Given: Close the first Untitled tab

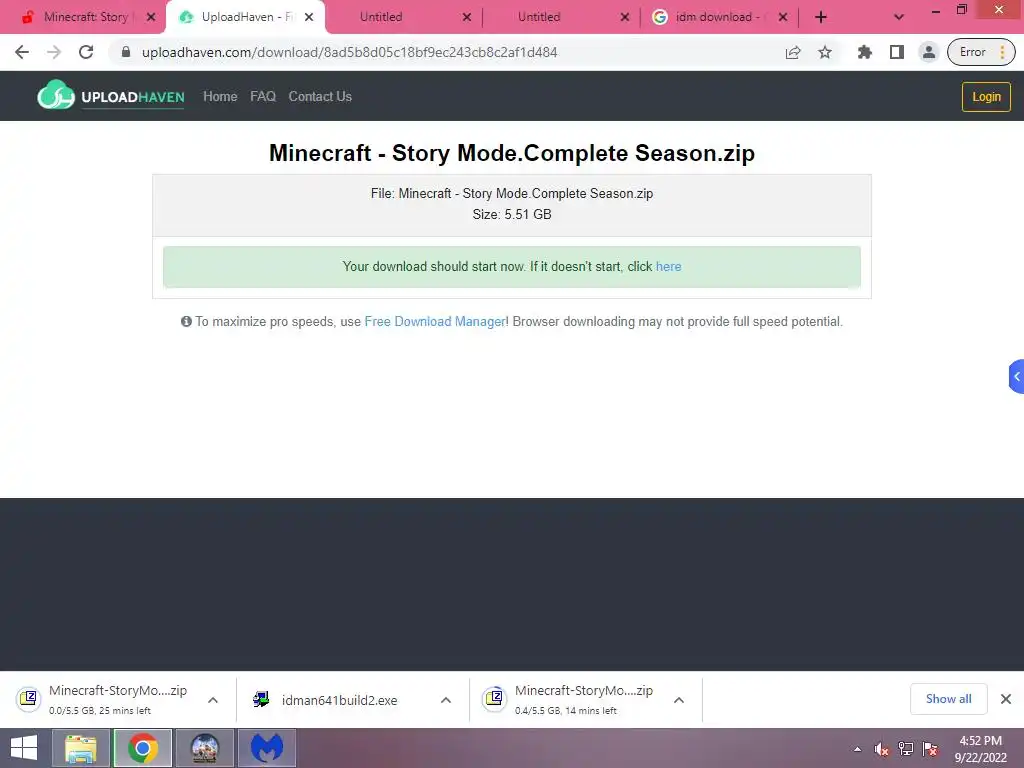Looking at the screenshot, I should [467, 18].
